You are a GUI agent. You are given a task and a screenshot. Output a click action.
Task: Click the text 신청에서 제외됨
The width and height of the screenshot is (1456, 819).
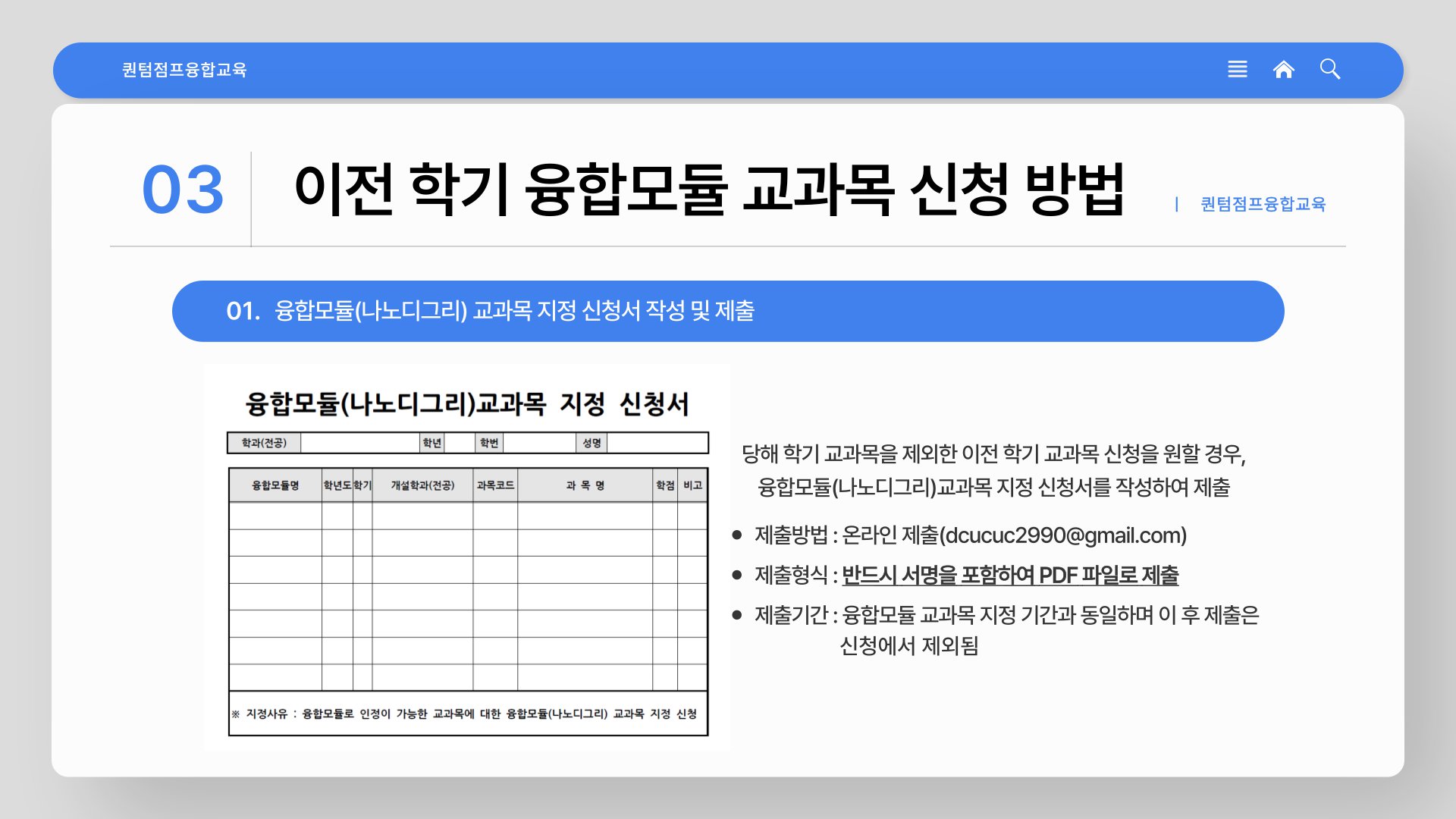909,646
